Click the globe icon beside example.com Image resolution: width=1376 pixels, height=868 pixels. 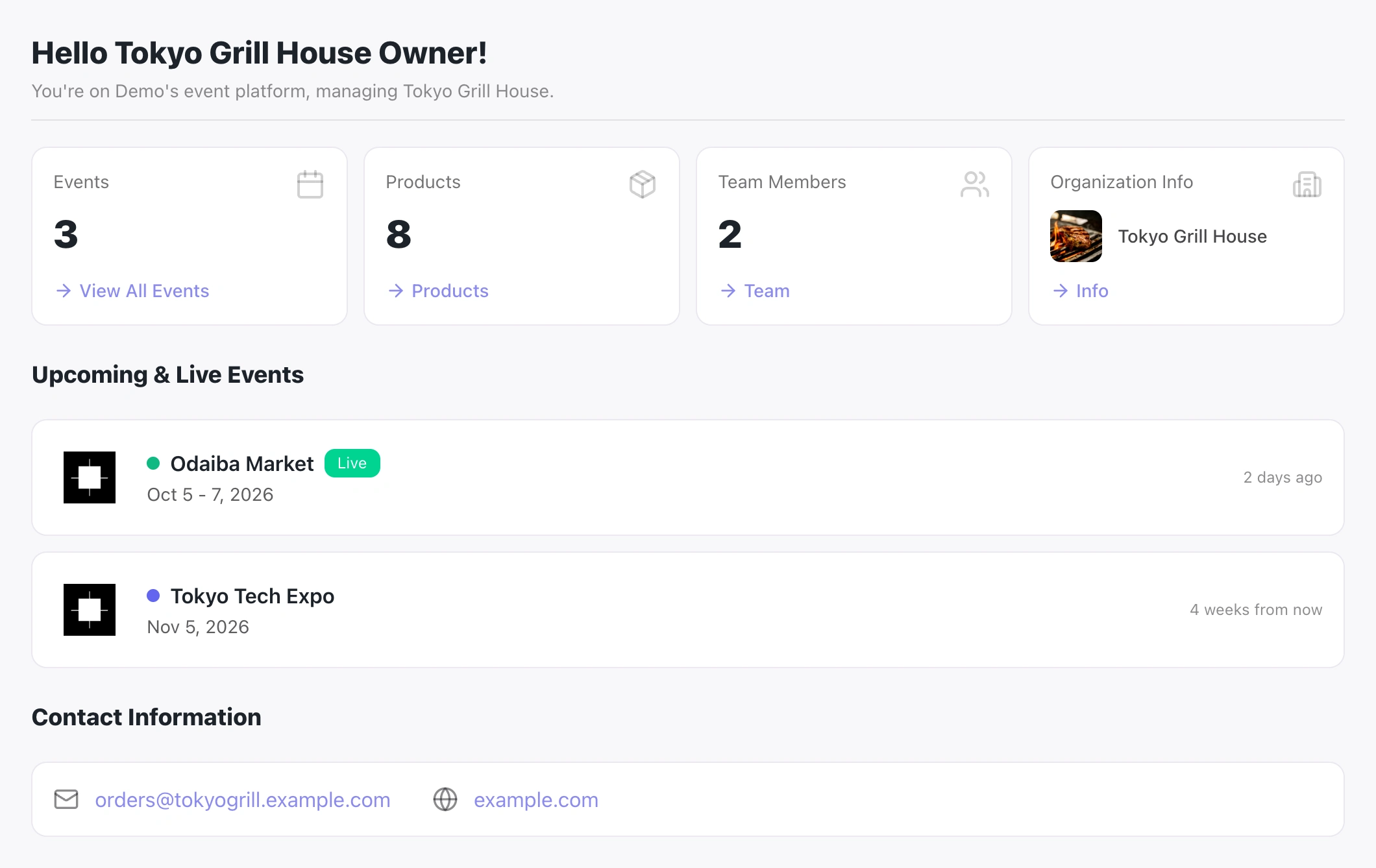click(x=445, y=799)
